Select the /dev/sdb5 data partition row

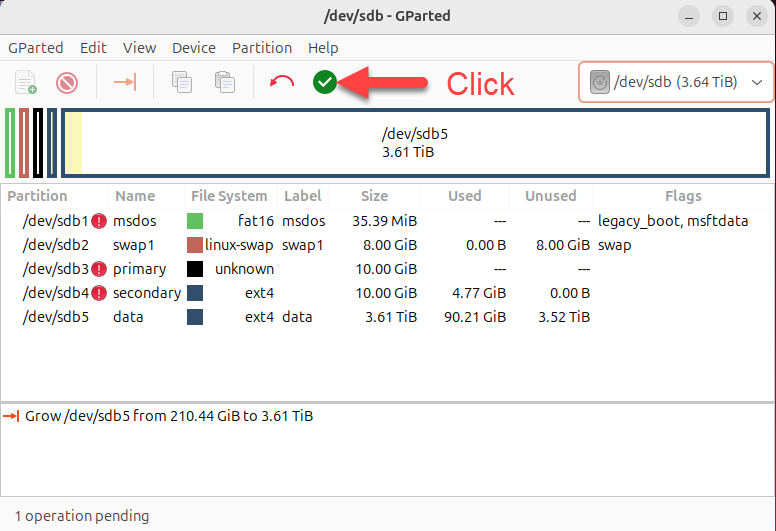pos(300,317)
